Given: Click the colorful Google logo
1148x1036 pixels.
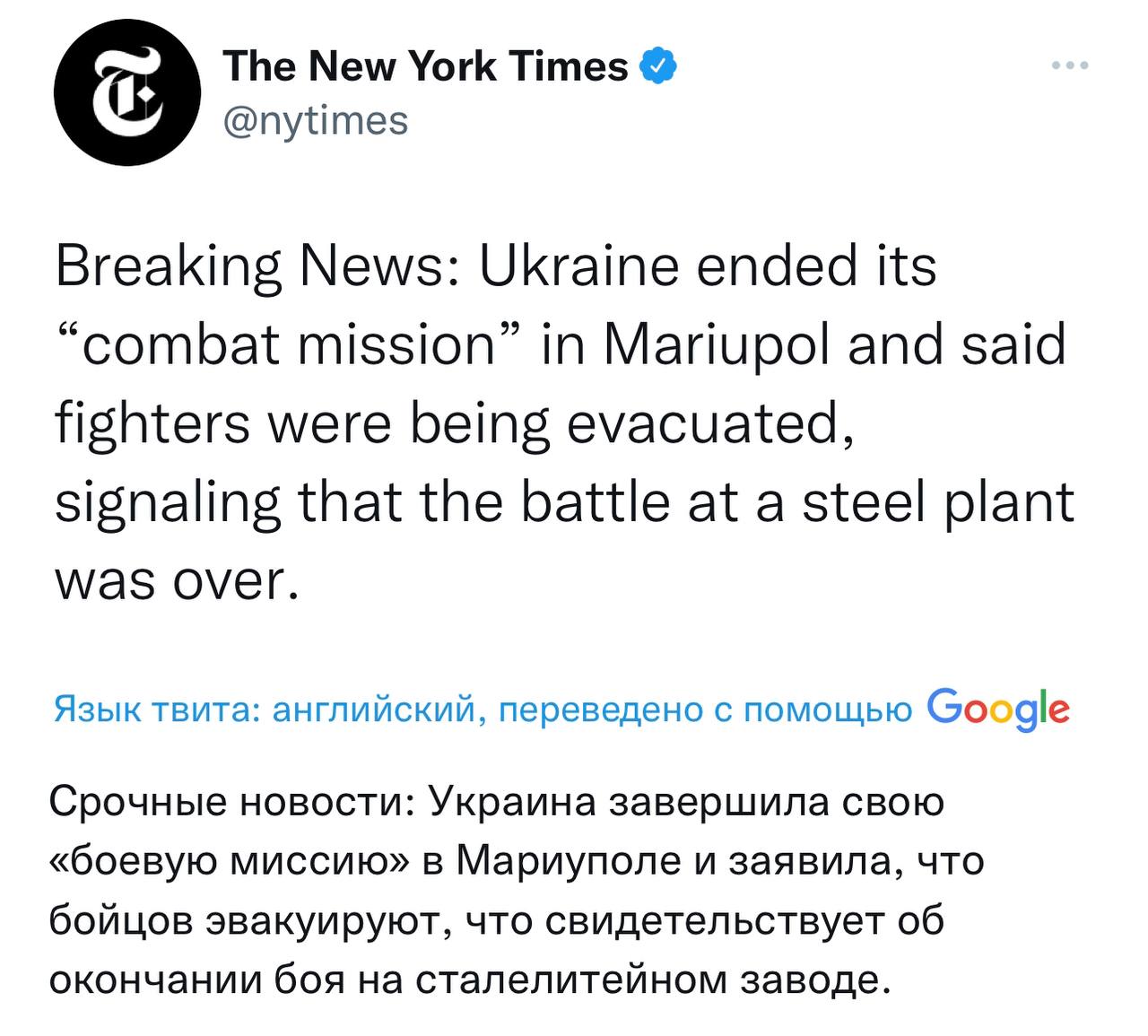Looking at the screenshot, I should pos(998,709).
